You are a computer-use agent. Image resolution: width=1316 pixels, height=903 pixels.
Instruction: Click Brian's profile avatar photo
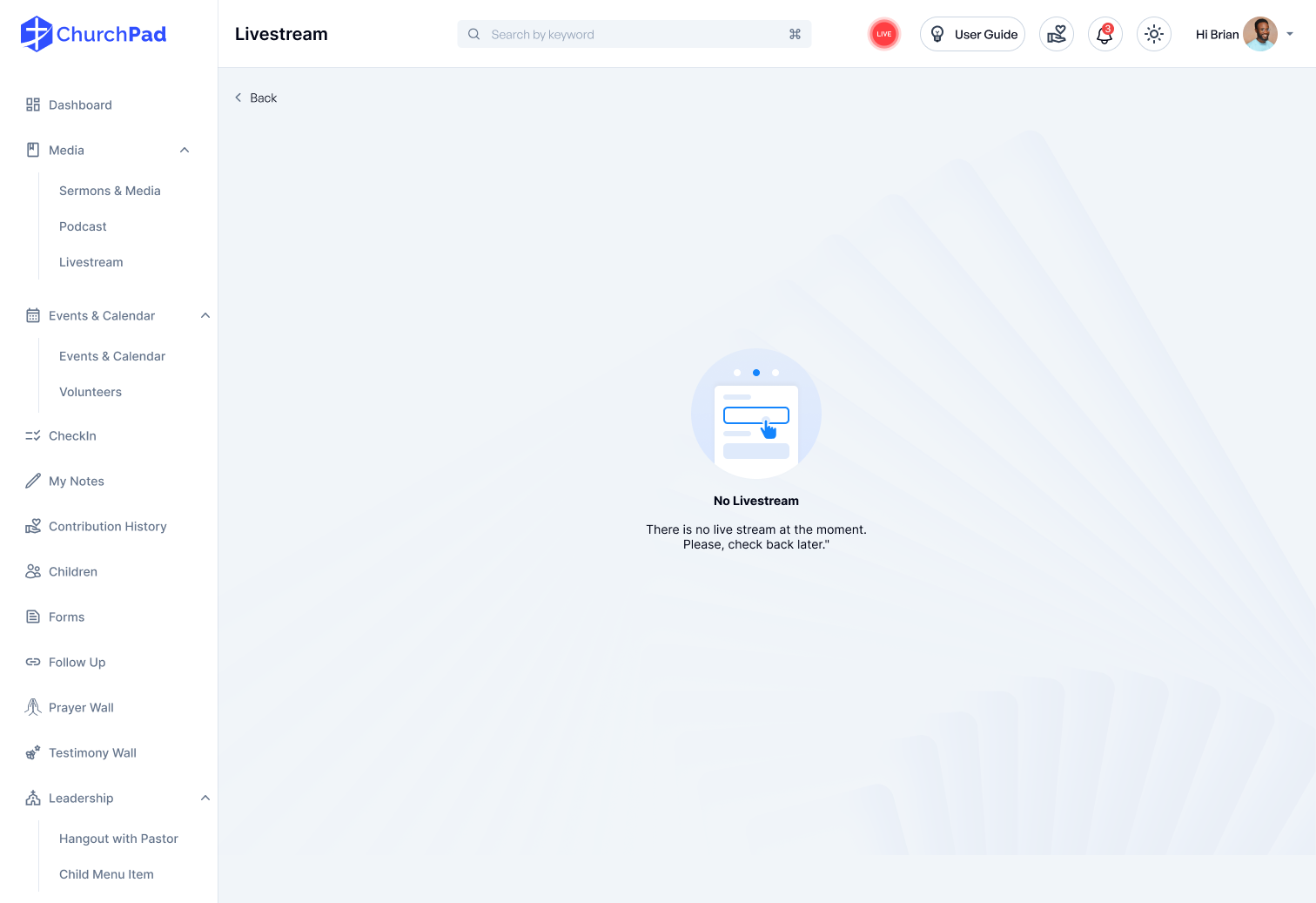tap(1259, 34)
